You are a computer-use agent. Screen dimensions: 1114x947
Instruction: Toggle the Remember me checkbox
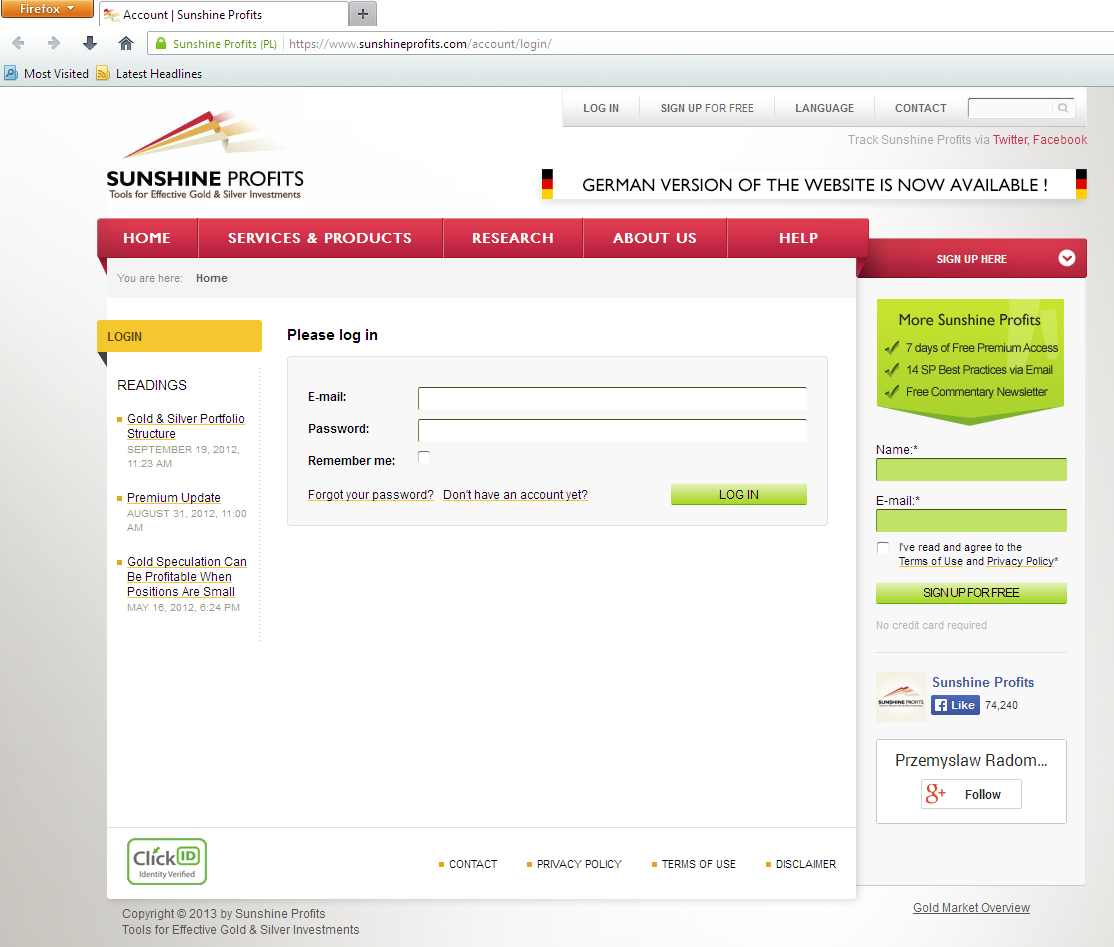click(424, 457)
